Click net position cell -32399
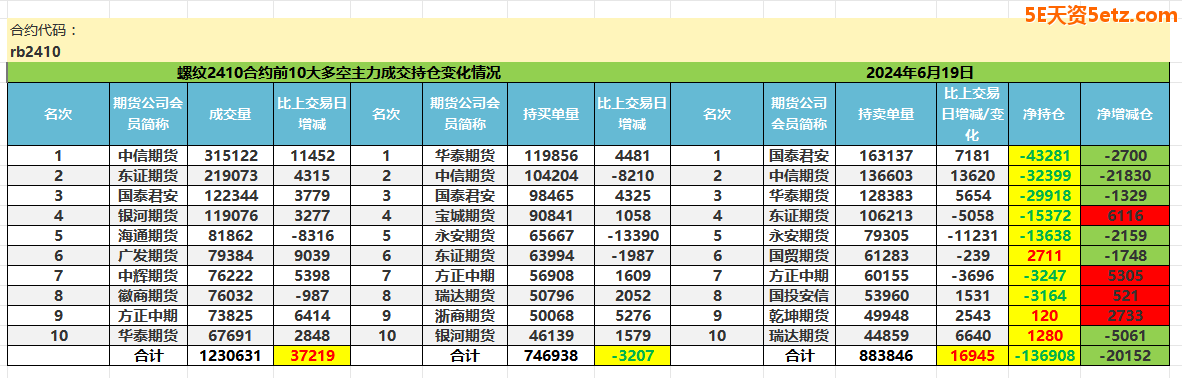The image size is (1182, 378). click(x=1044, y=176)
